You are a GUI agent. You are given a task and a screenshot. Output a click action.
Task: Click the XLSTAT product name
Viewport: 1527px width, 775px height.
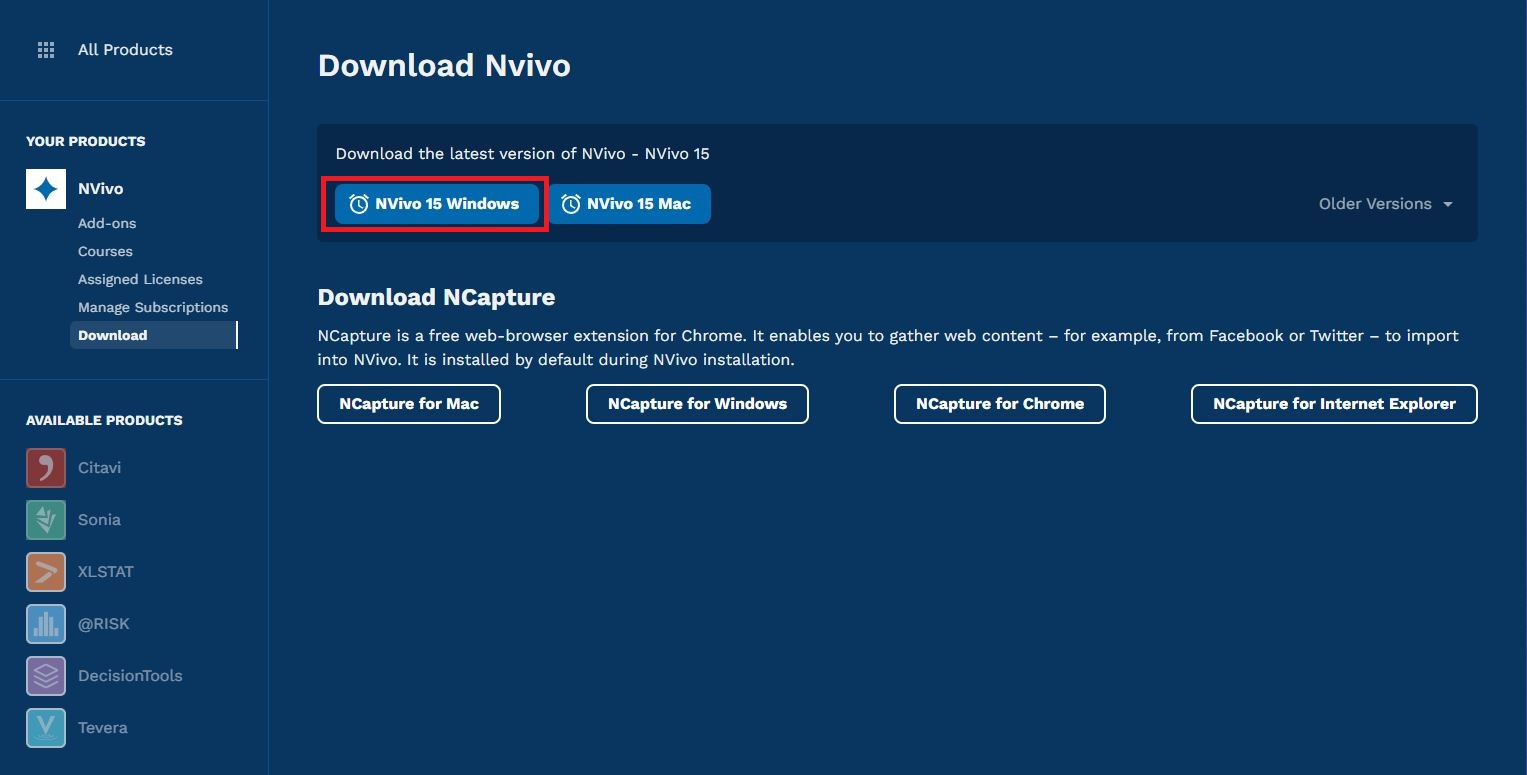click(x=106, y=572)
